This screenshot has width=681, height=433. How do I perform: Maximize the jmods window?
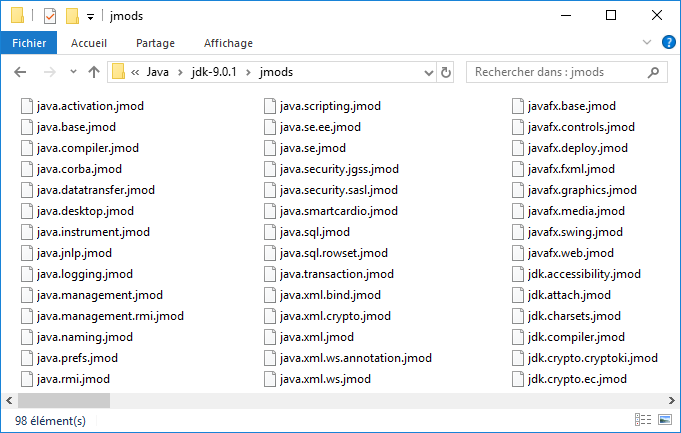pos(611,16)
